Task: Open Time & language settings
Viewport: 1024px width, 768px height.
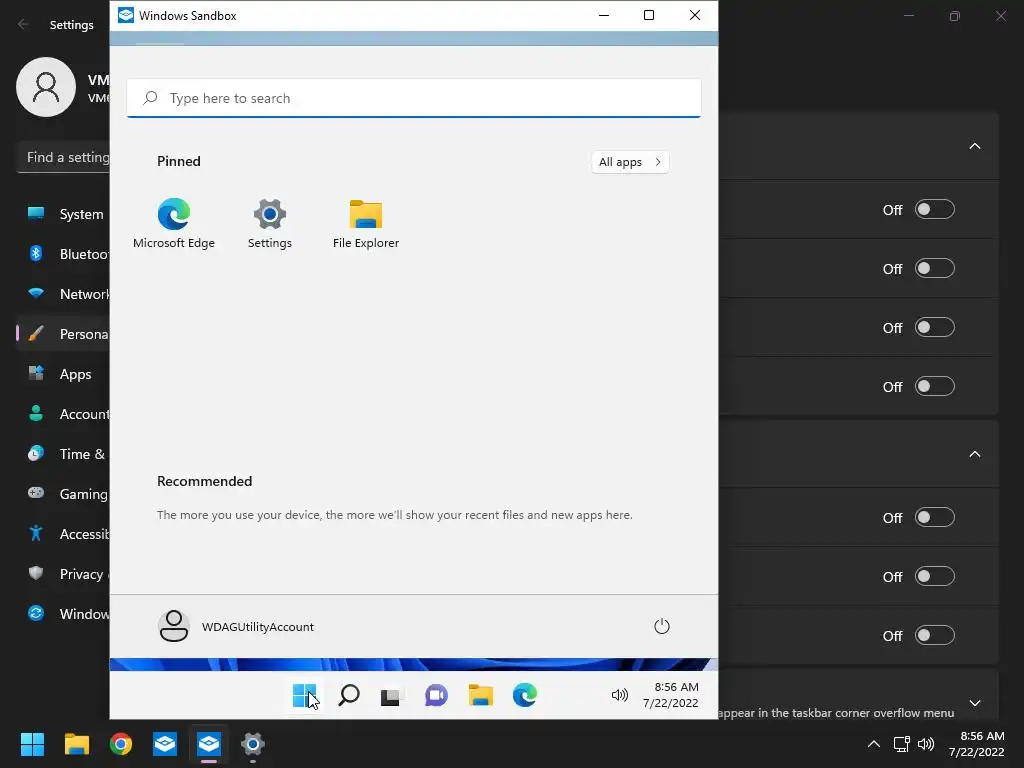Action: coord(64,454)
